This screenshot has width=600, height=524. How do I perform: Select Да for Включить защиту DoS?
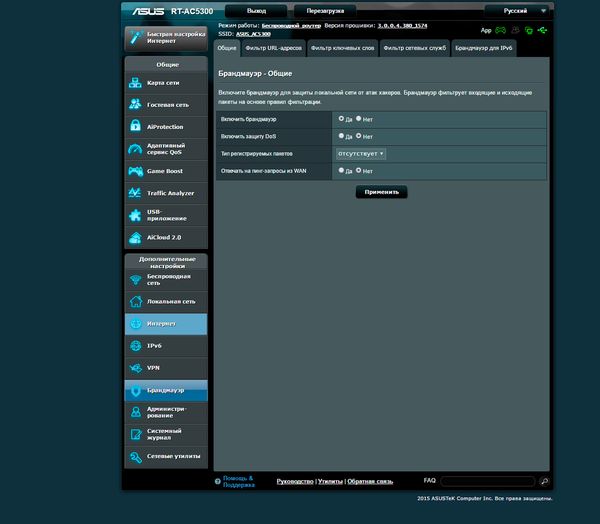341,136
